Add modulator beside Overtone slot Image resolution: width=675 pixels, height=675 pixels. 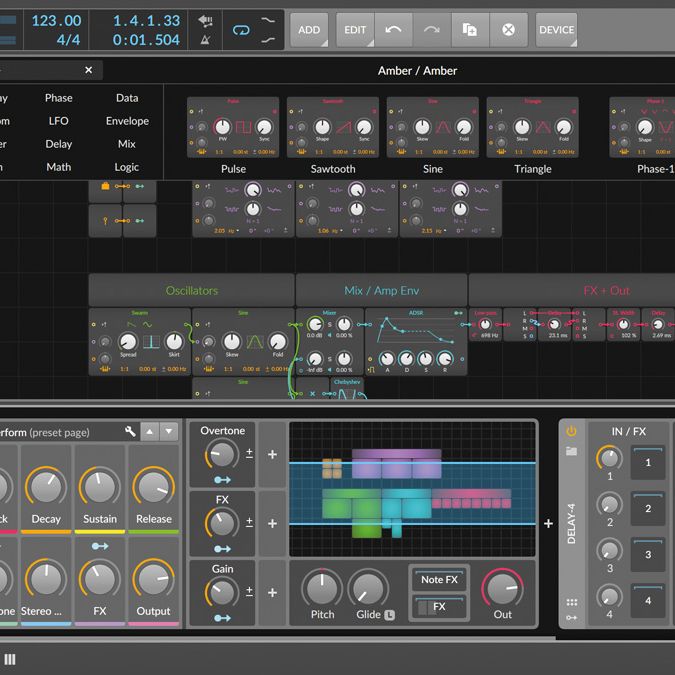point(272,454)
